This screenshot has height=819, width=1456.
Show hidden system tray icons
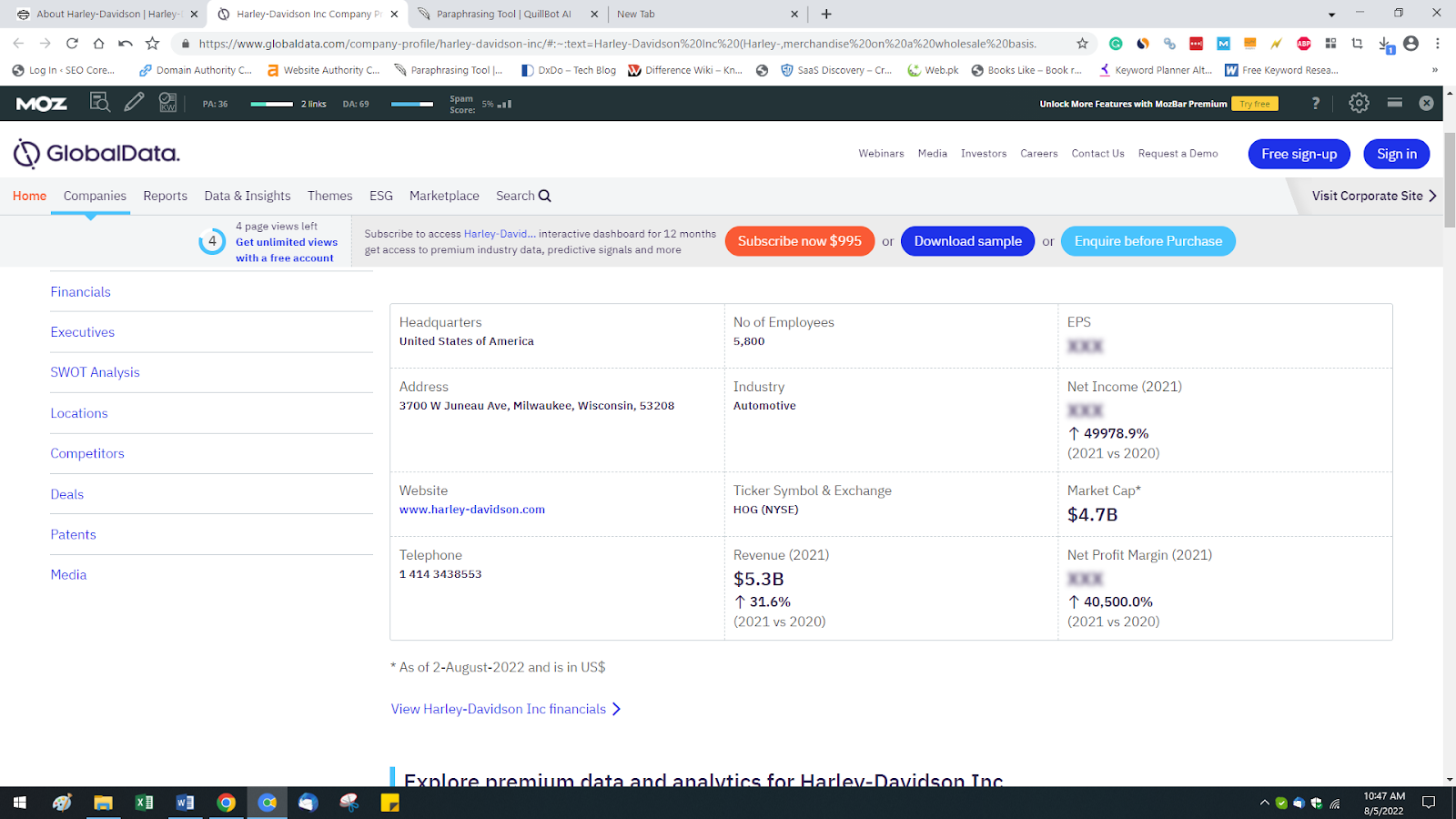point(1264,803)
